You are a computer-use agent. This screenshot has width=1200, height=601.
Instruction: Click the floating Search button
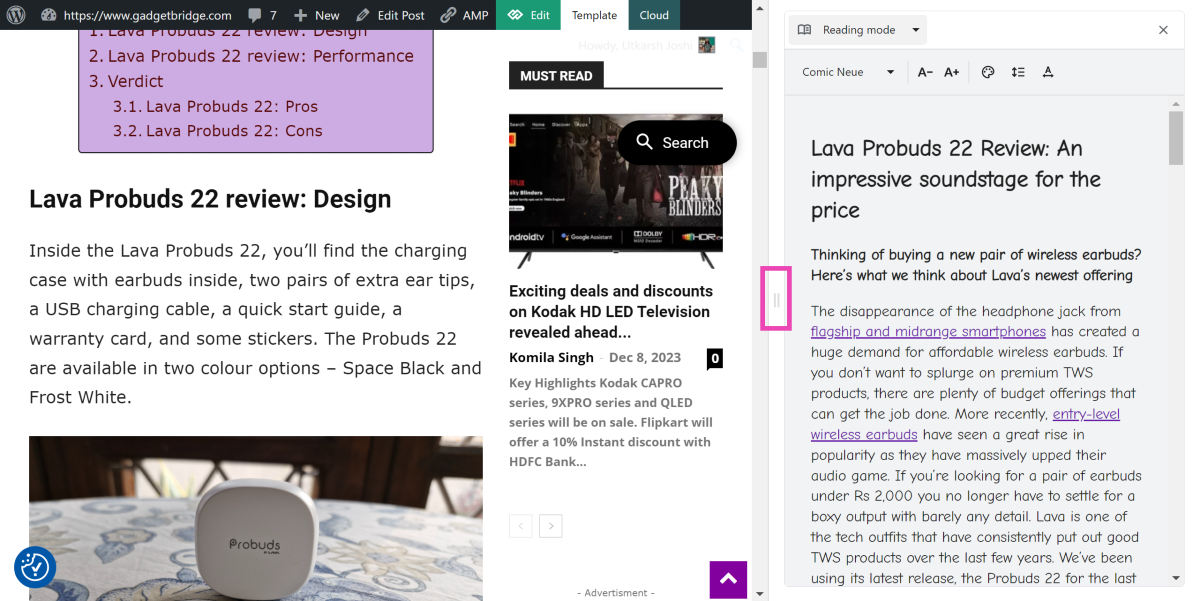pos(677,143)
